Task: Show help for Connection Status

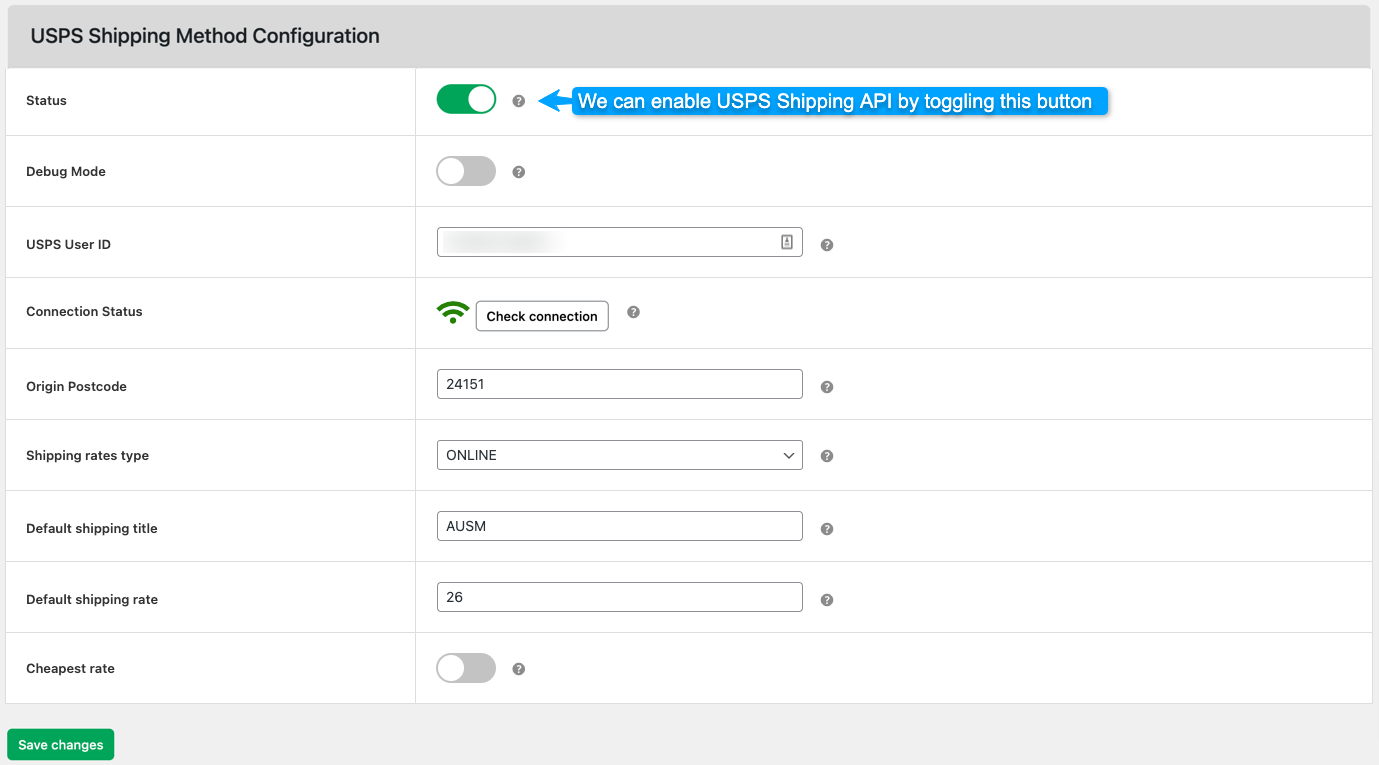Action: 633,312
